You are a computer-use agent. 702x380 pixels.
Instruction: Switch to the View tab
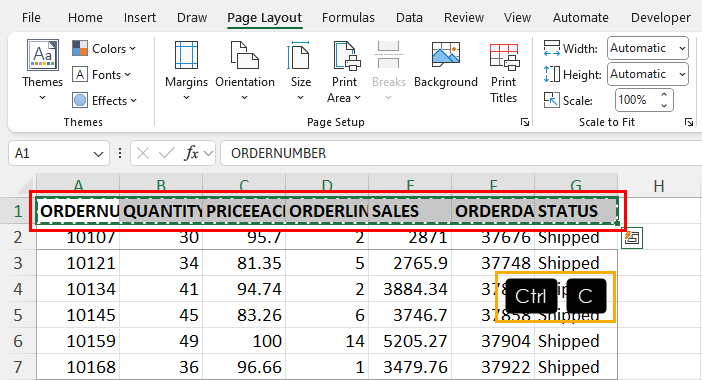(x=517, y=17)
